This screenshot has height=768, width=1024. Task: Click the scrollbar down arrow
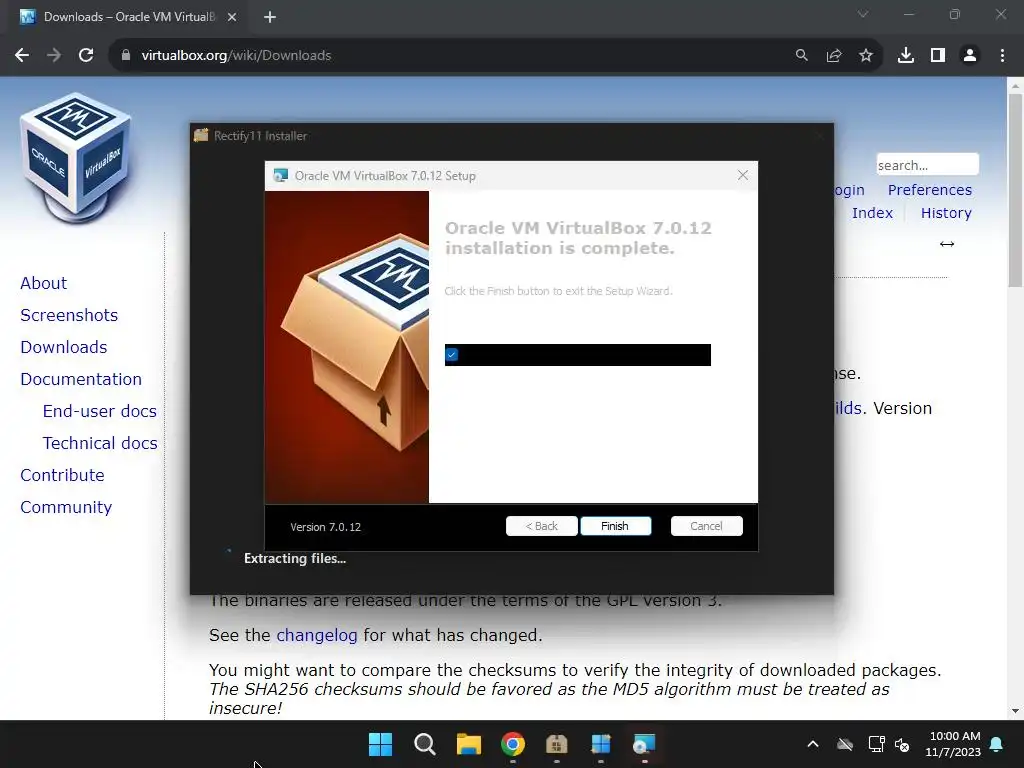(1015, 711)
